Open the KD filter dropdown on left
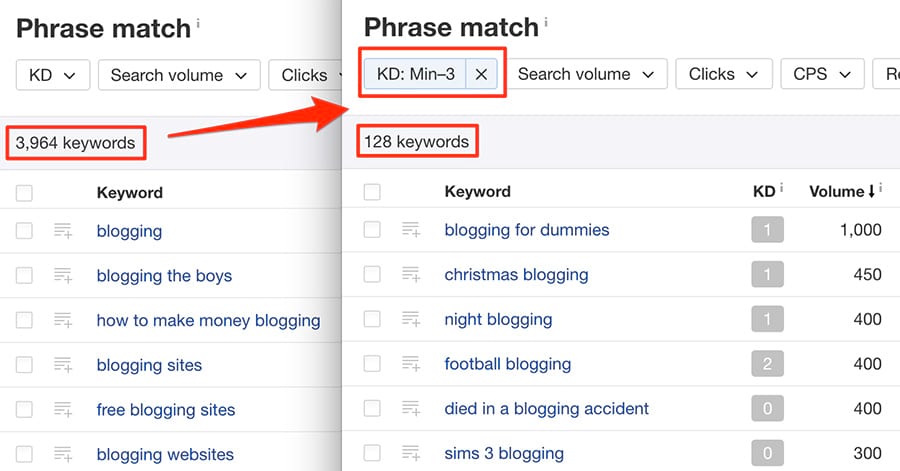The width and height of the screenshot is (900, 471). pos(53,75)
